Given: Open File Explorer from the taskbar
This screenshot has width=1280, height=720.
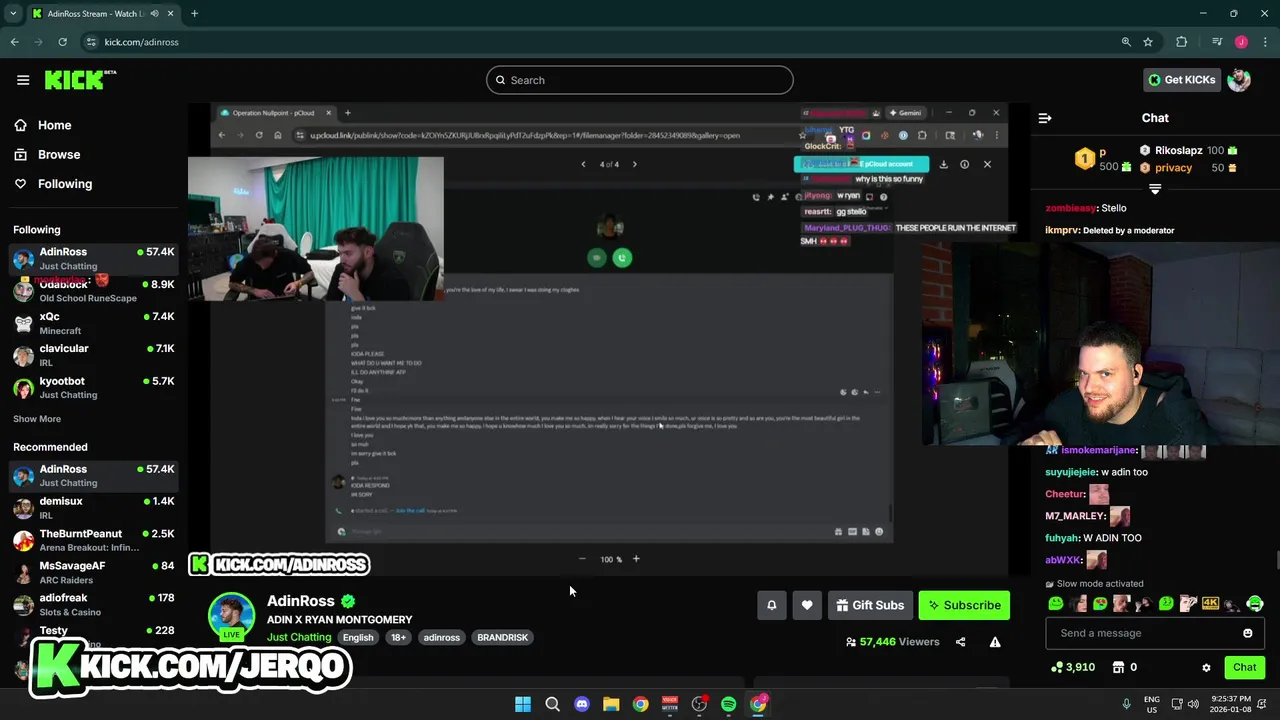Looking at the screenshot, I should 611,704.
